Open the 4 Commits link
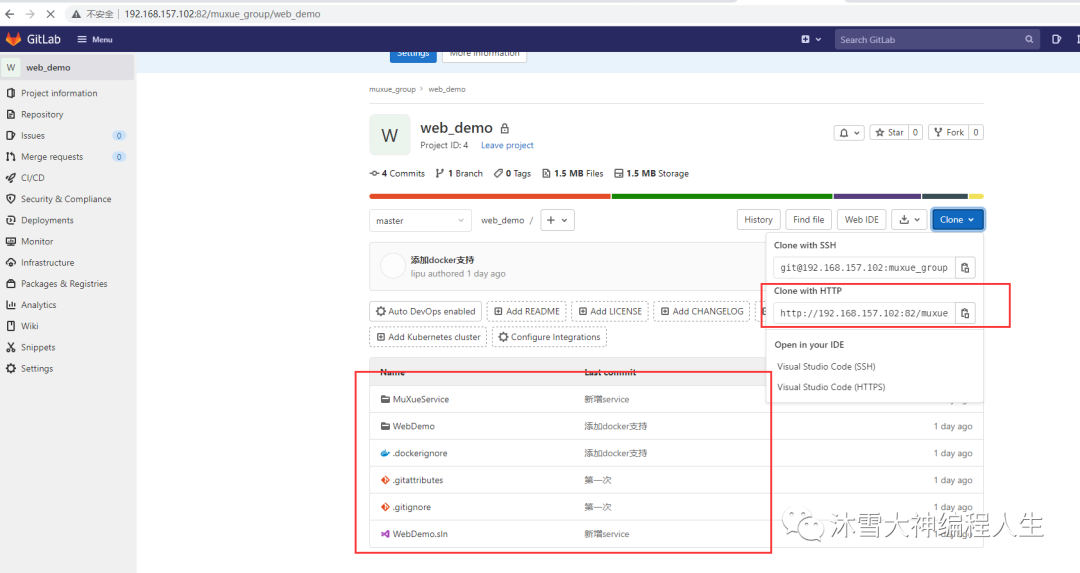Image resolution: width=1080 pixels, height=573 pixels. [x=397, y=174]
